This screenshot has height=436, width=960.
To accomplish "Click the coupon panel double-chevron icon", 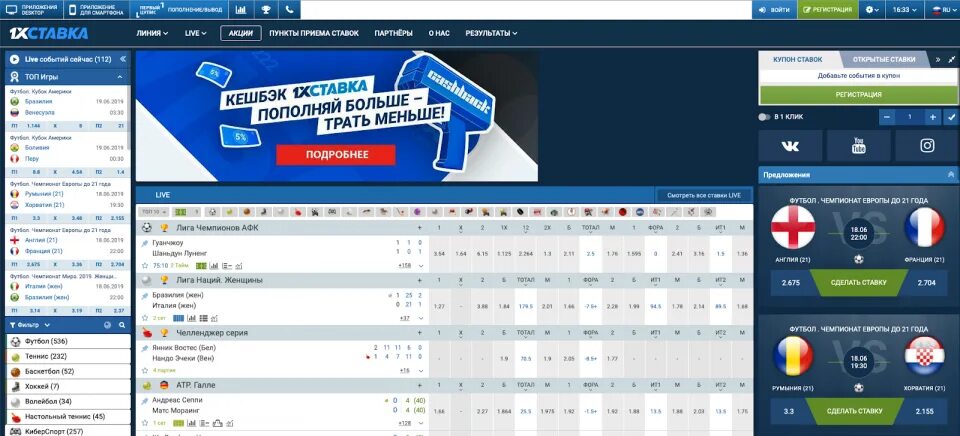I will click(938, 59).
